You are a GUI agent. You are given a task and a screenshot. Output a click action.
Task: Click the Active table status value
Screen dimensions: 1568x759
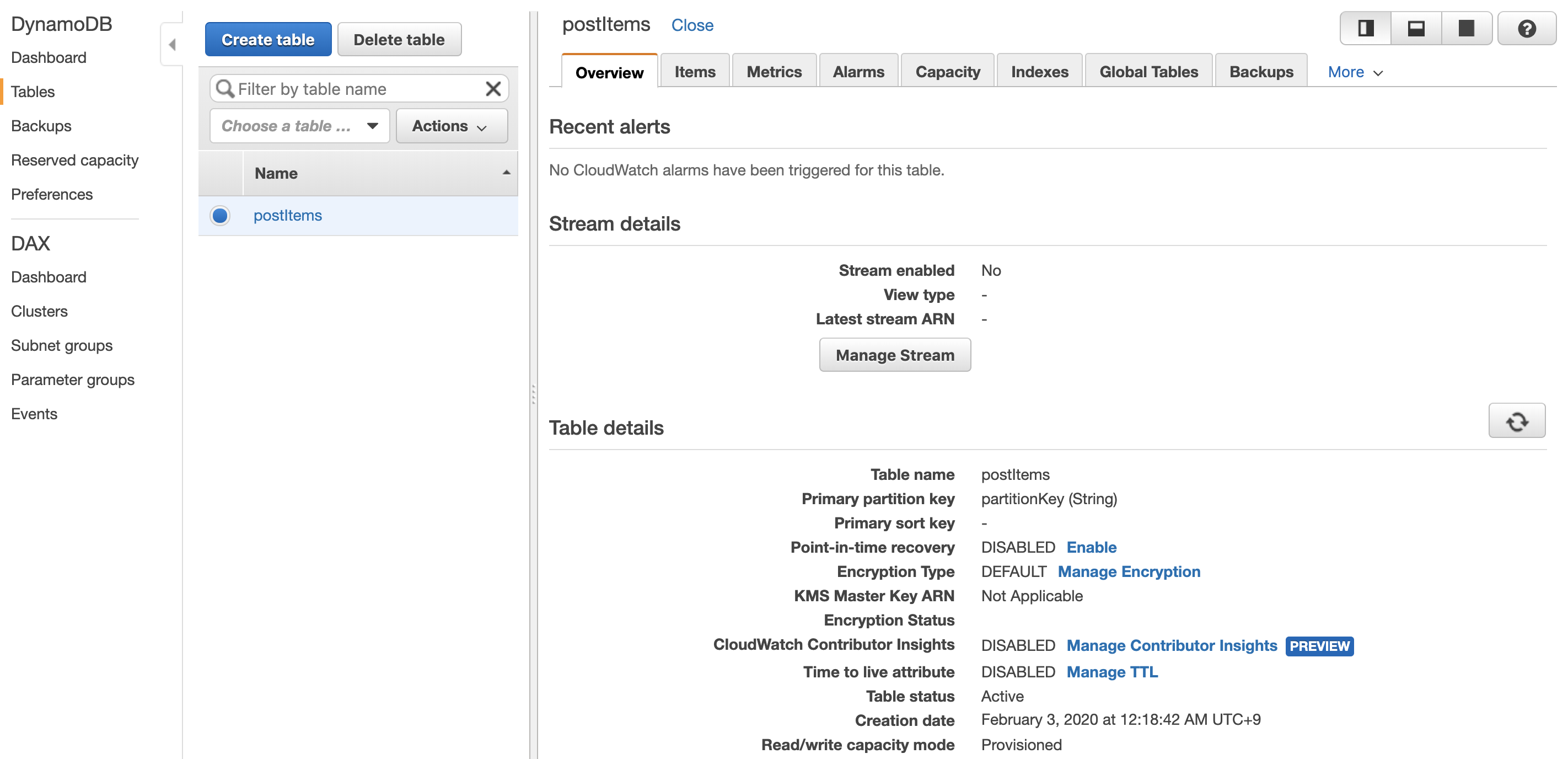pos(1002,696)
